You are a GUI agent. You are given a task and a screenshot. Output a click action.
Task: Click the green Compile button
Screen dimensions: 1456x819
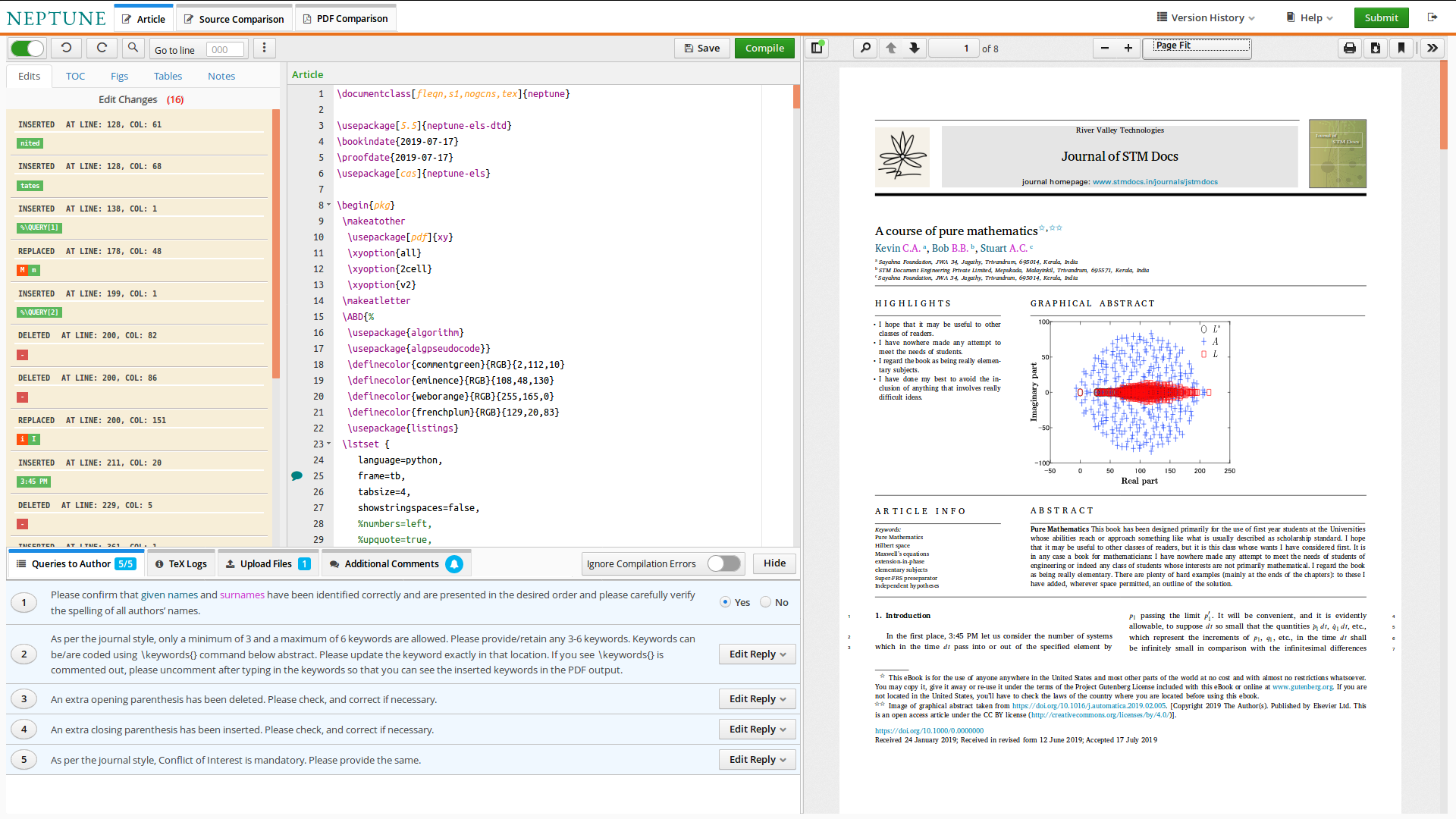(x=764, y=48)
